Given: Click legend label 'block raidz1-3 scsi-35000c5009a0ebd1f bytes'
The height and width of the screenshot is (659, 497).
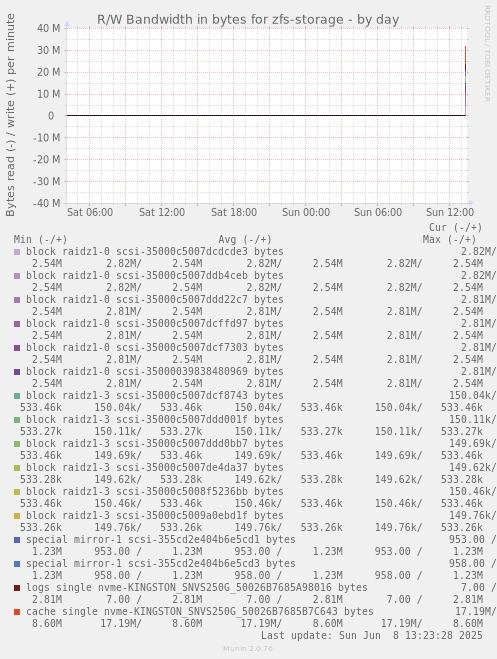Looking at the screenshot, I should coord(155,515).
